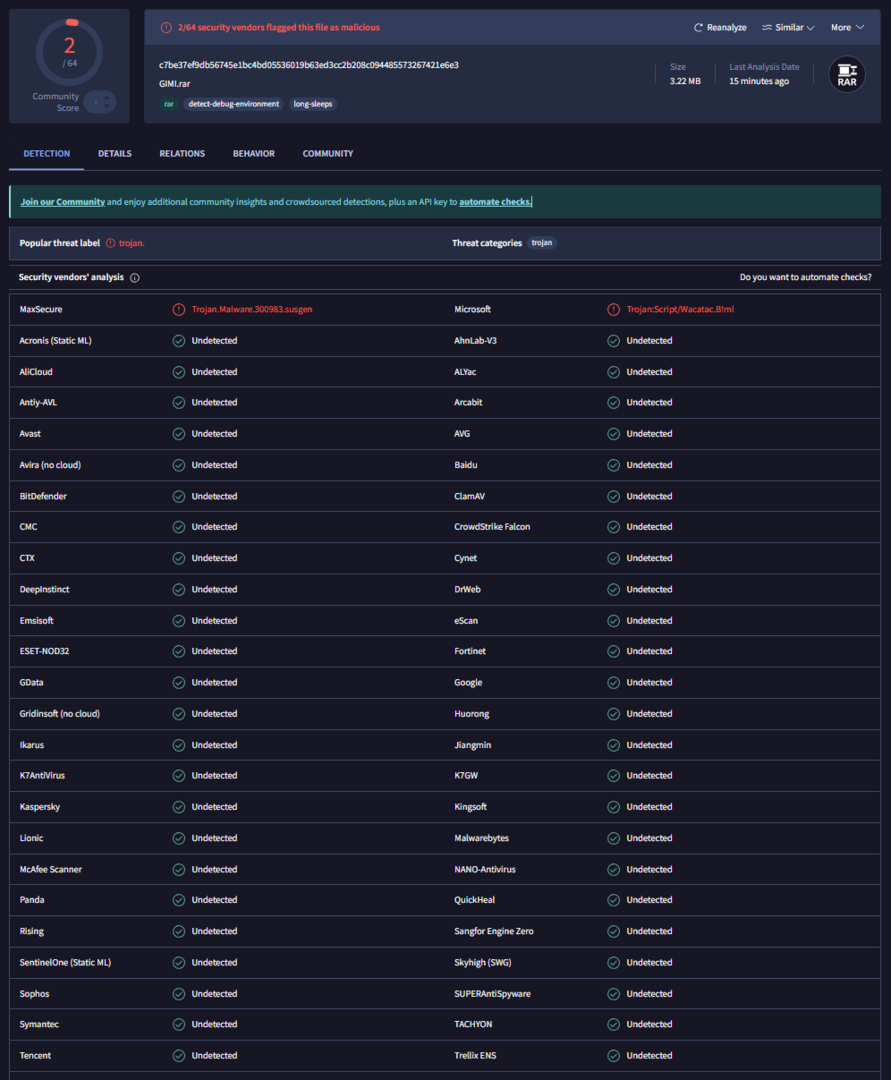Open the Community tab

point(328,154)
